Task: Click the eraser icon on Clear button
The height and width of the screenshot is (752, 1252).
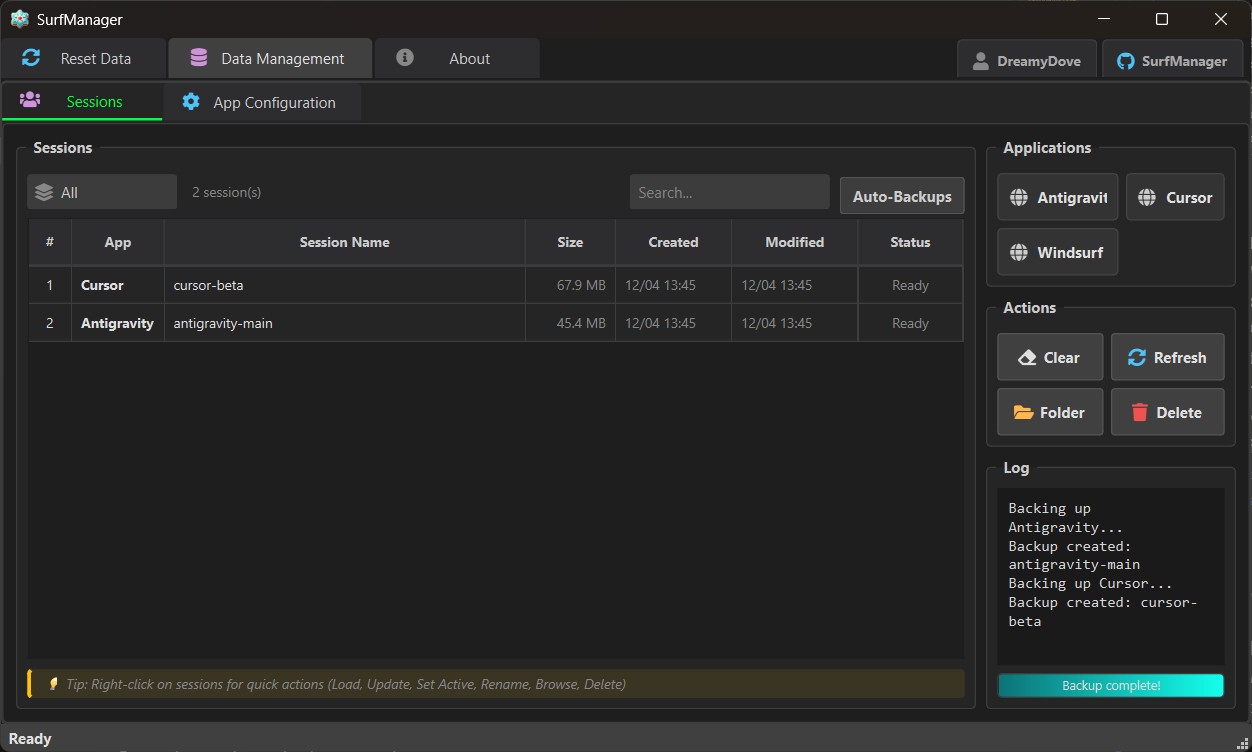Action: coord(1027,358)
